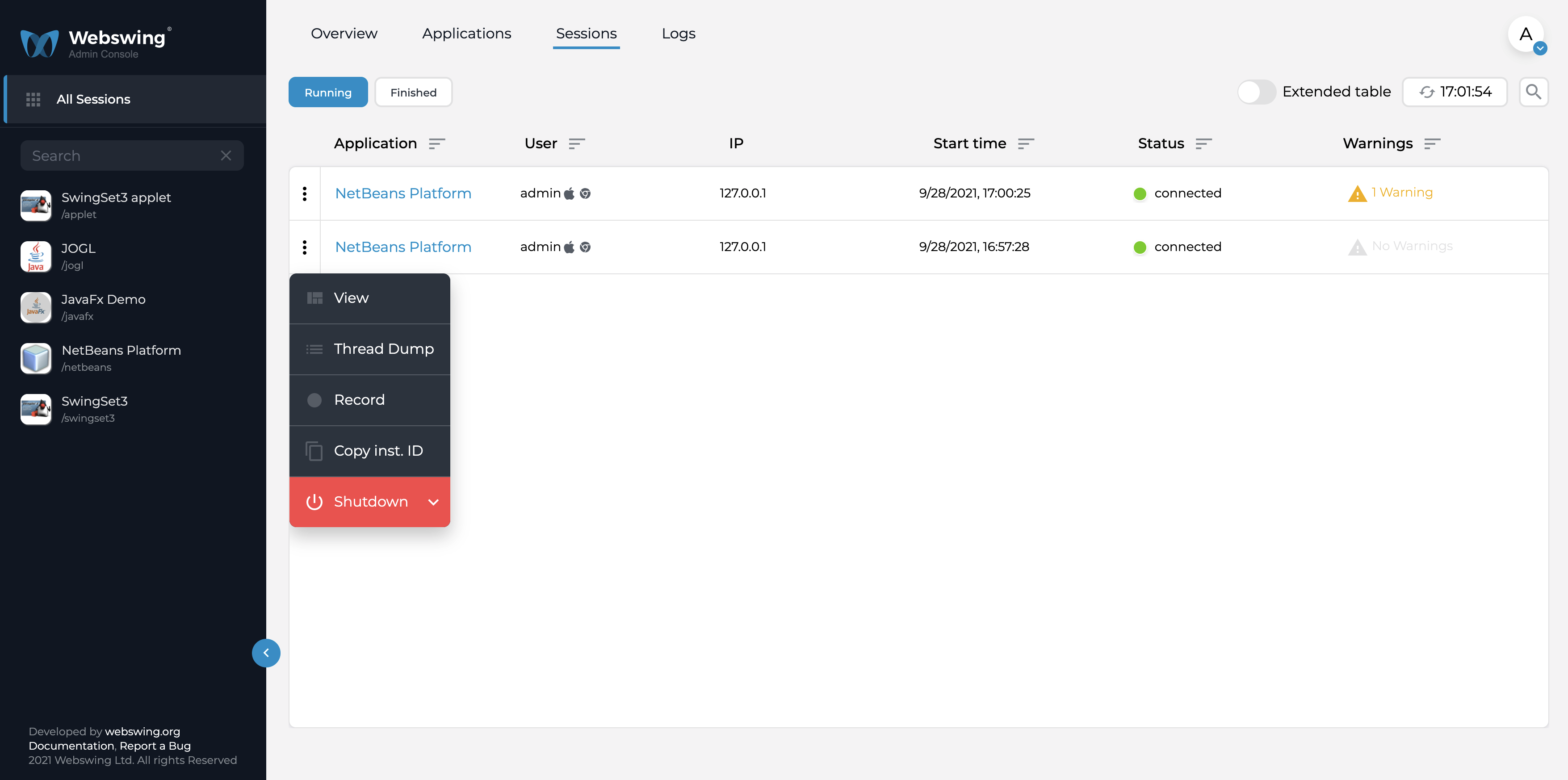Image resolution: width=1568 pixels, height=780 pixels.
Task: Sort by the User column filter icon
Action: click(x=577, y=144)
